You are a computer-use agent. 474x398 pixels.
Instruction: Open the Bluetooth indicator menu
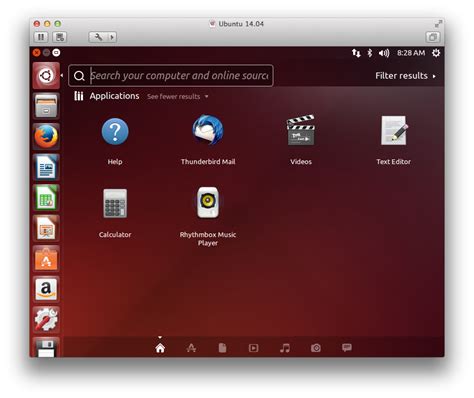click(x=370, y=53)
